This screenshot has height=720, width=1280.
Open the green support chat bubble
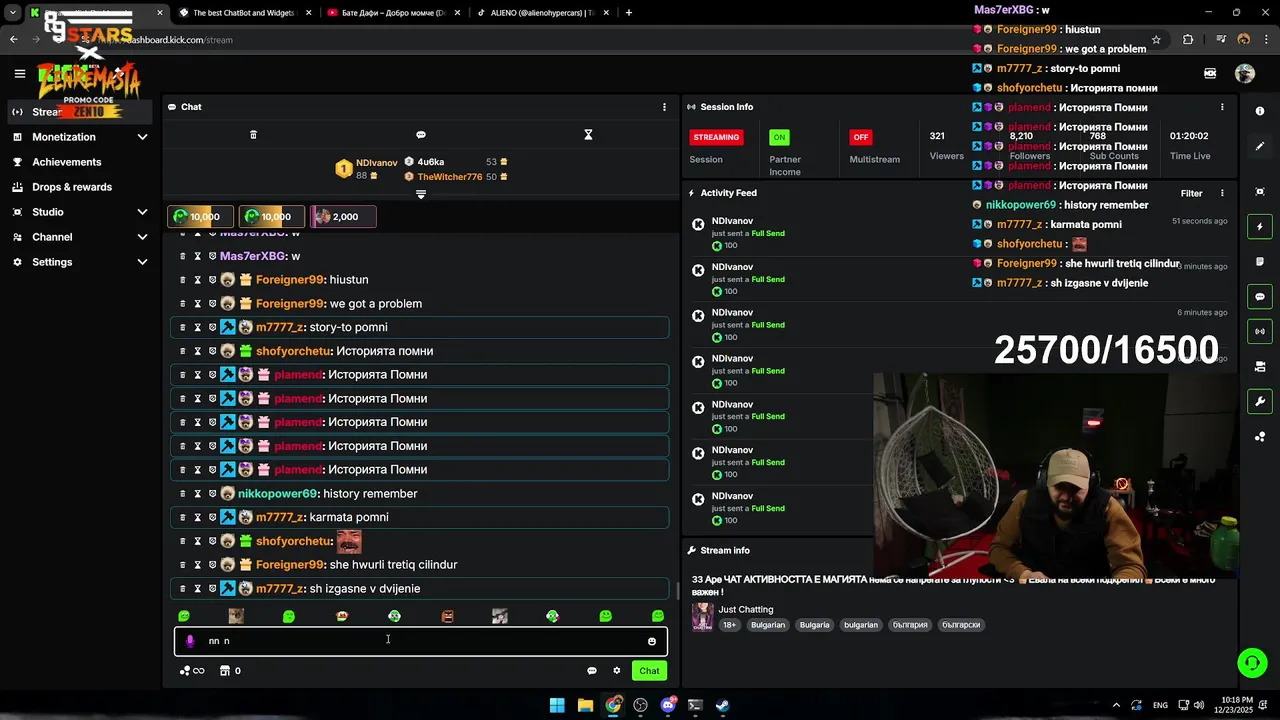(1252, 662)
